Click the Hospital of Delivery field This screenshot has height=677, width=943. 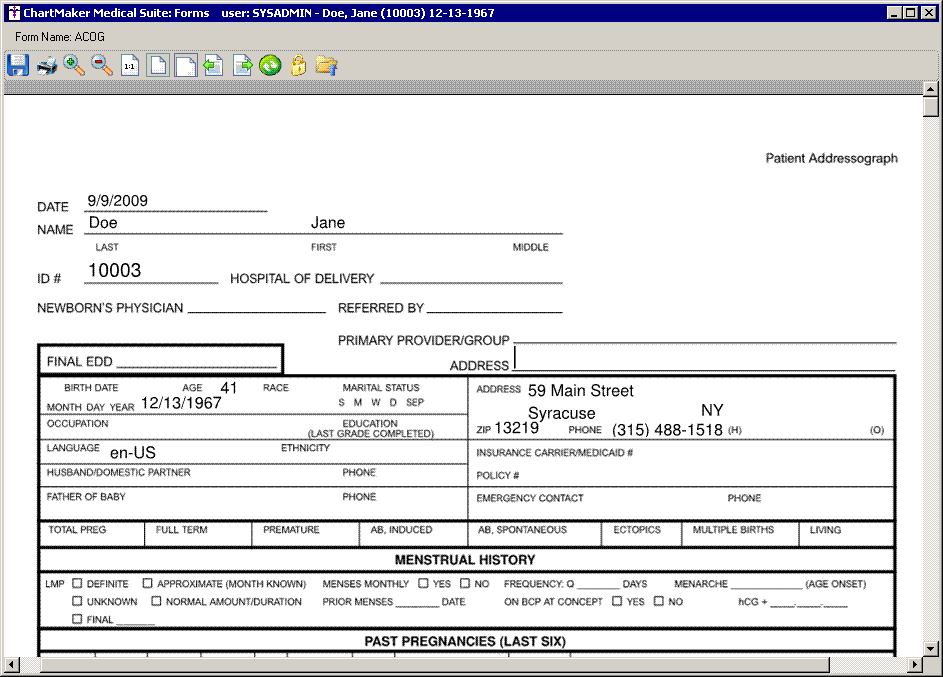click(470, 277)
